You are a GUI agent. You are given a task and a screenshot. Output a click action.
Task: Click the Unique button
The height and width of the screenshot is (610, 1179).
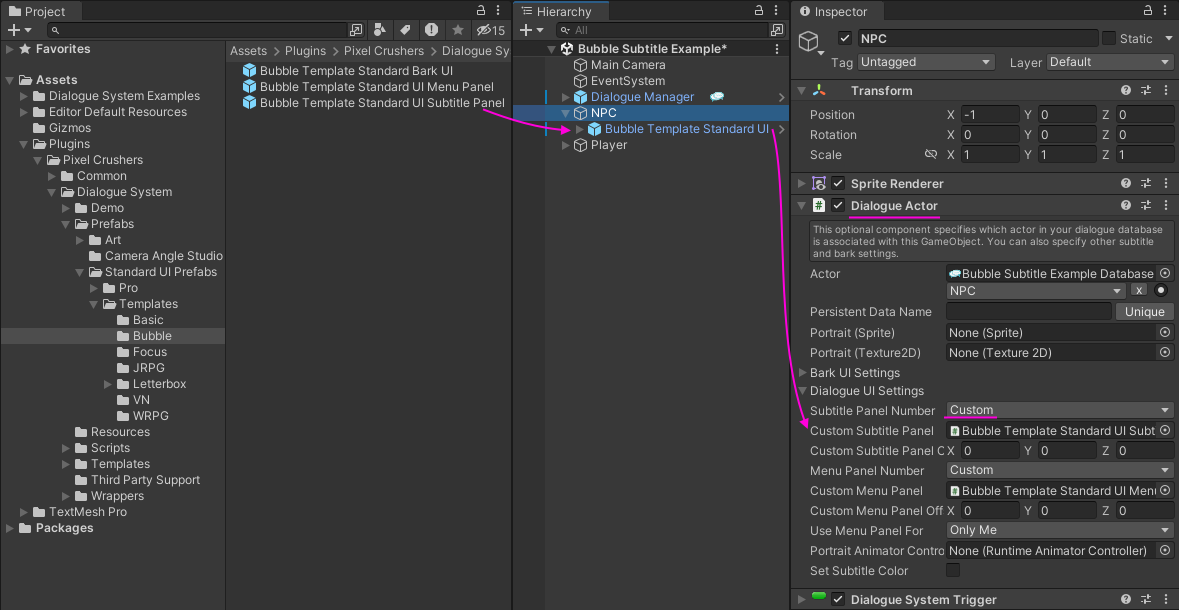click(x=1144, y=311)
